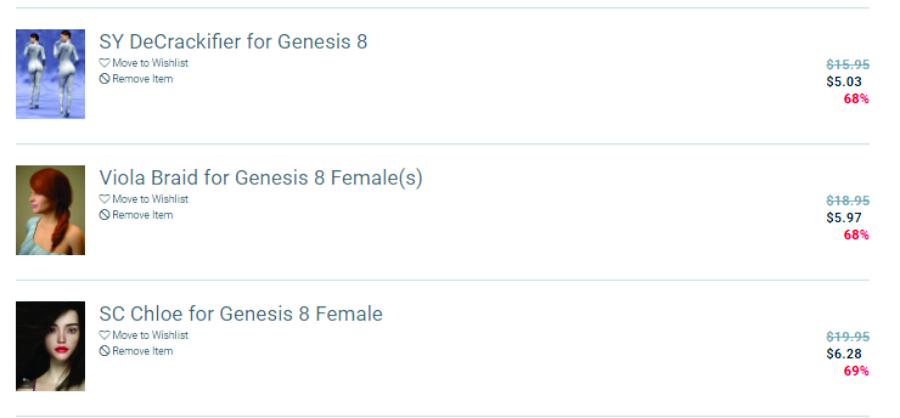Click the SC Chloe product thumbnail
Image resolution: width=900 pixels, height=418 pixels.
50,346
